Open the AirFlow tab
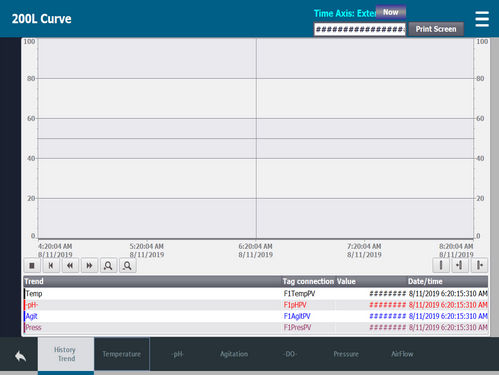 coord(402,354)
